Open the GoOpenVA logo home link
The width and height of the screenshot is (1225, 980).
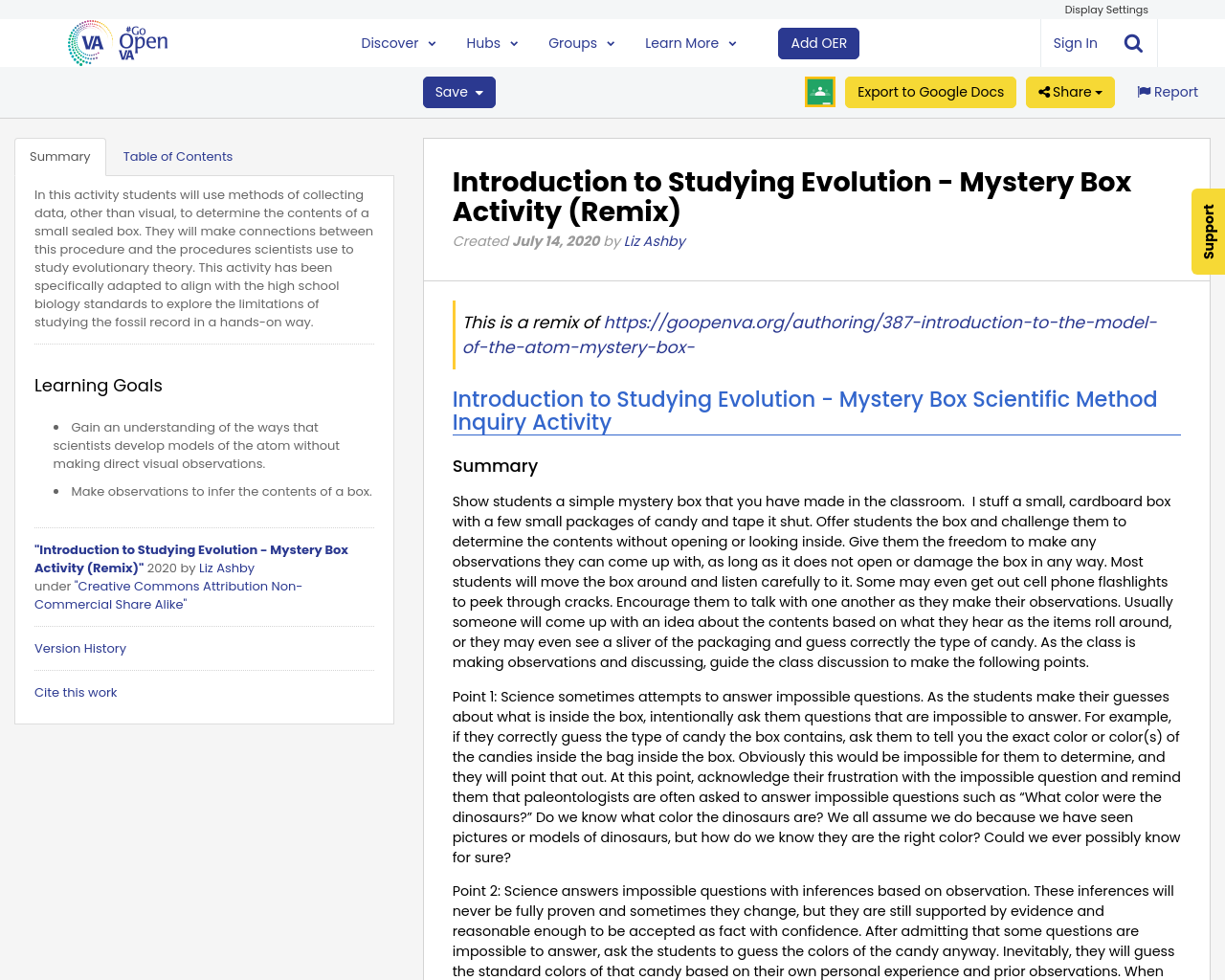point(118,43)
